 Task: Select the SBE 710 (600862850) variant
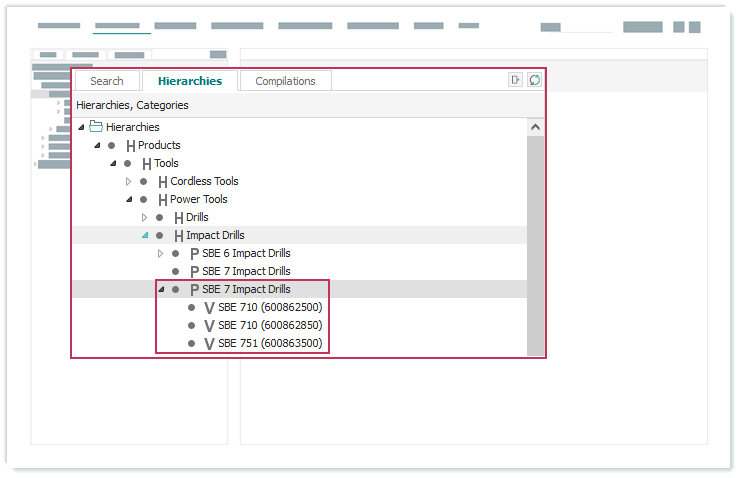coord(270,325)
